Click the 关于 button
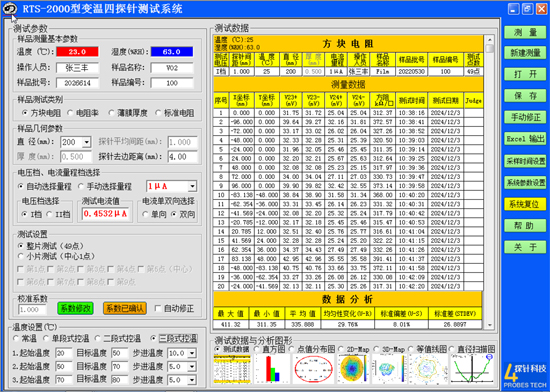The height and width of the screenshot is (392, 550). pos(525,247)
